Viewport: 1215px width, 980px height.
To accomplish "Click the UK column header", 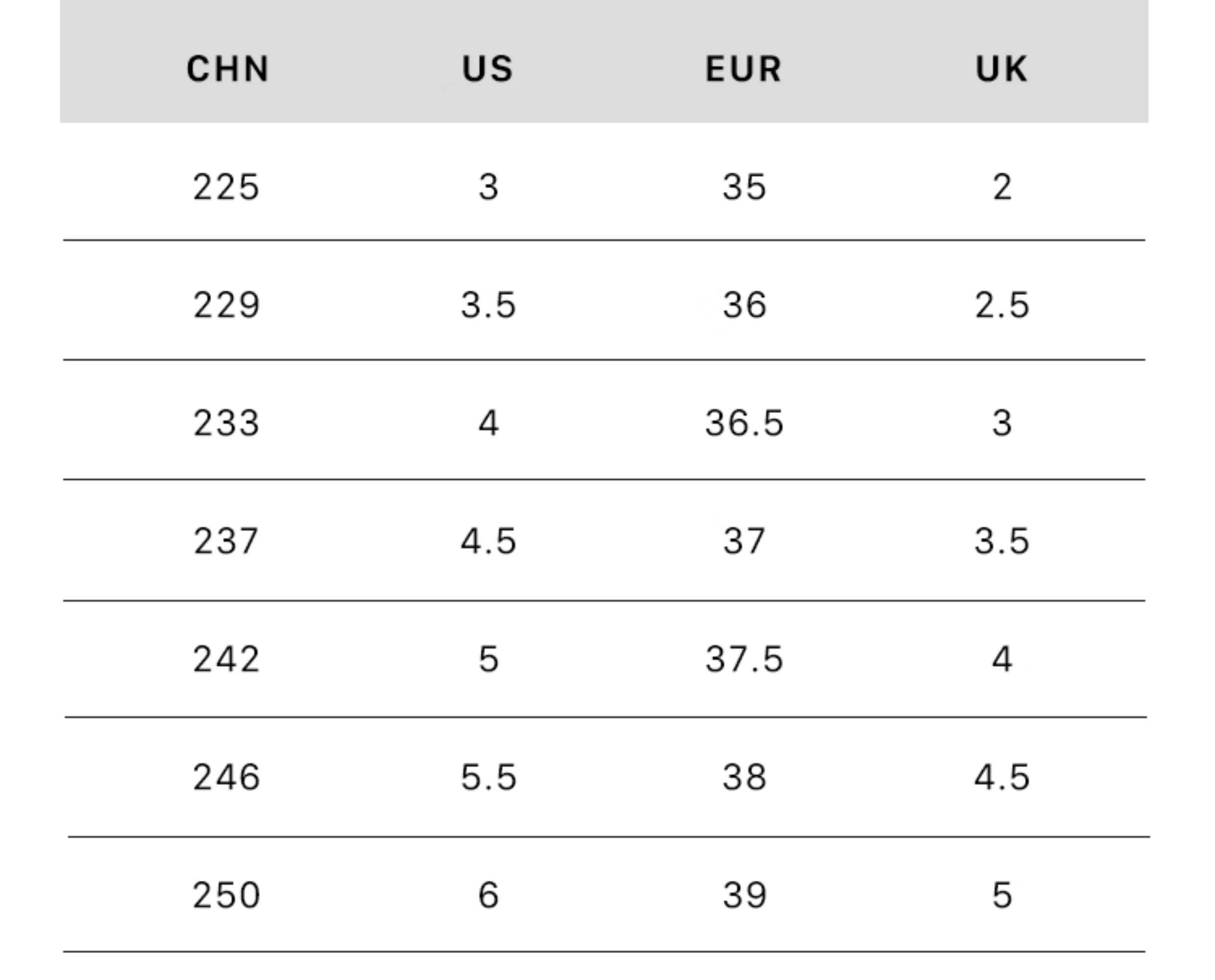I will click(1002, 69).
